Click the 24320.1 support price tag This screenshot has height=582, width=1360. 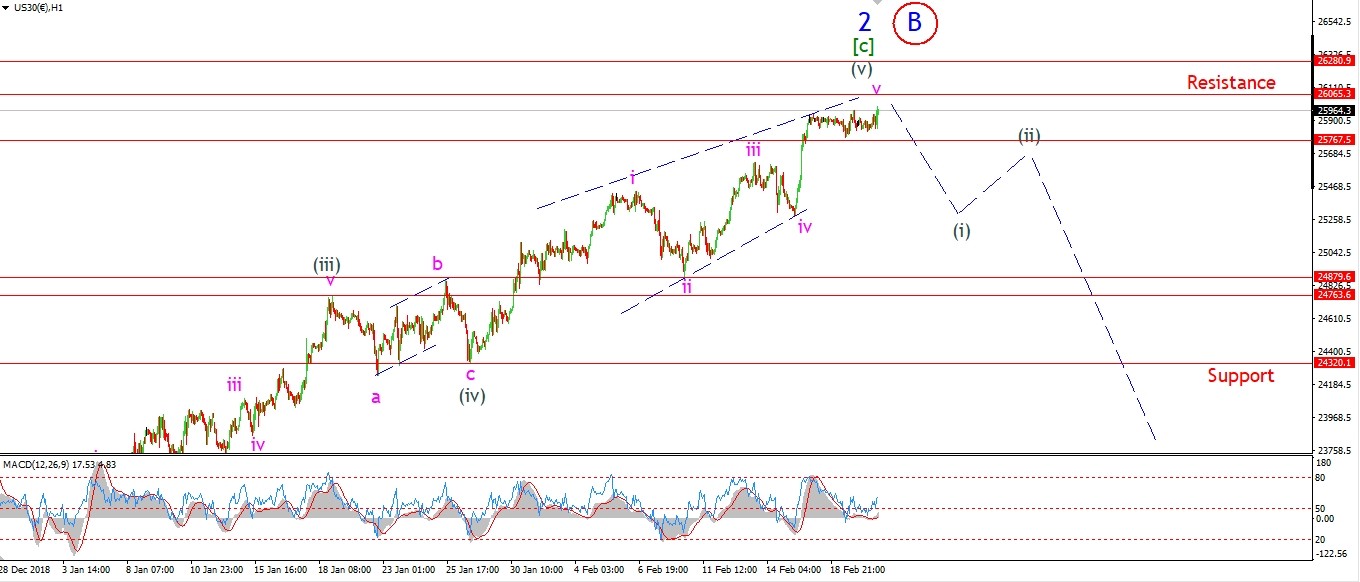coord(1335,364)
